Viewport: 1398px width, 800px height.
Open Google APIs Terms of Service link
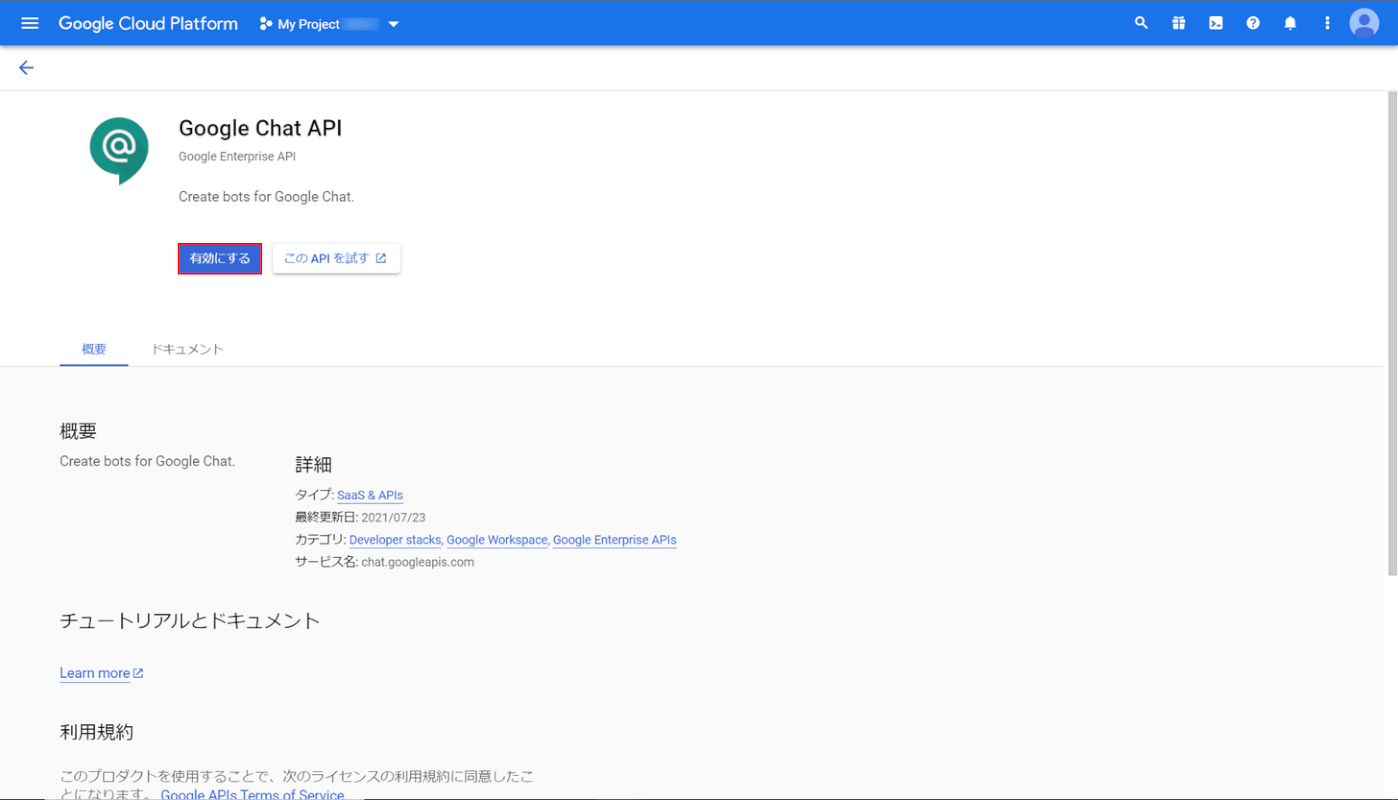252,794
